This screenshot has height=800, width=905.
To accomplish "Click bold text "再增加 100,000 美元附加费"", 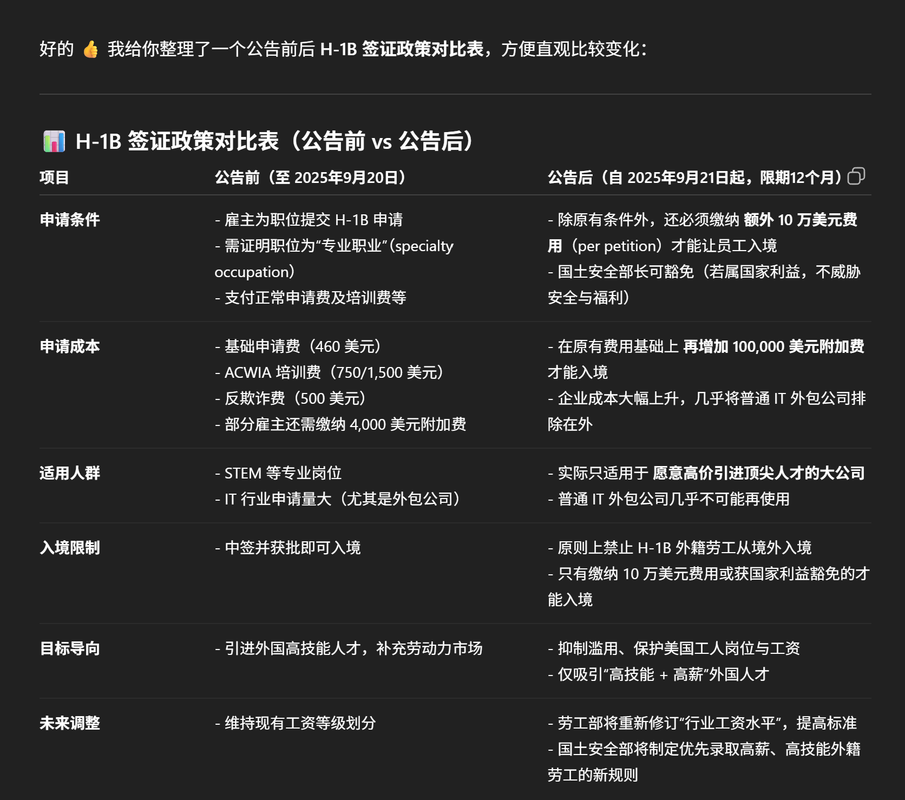I will [x=773, y=346].
